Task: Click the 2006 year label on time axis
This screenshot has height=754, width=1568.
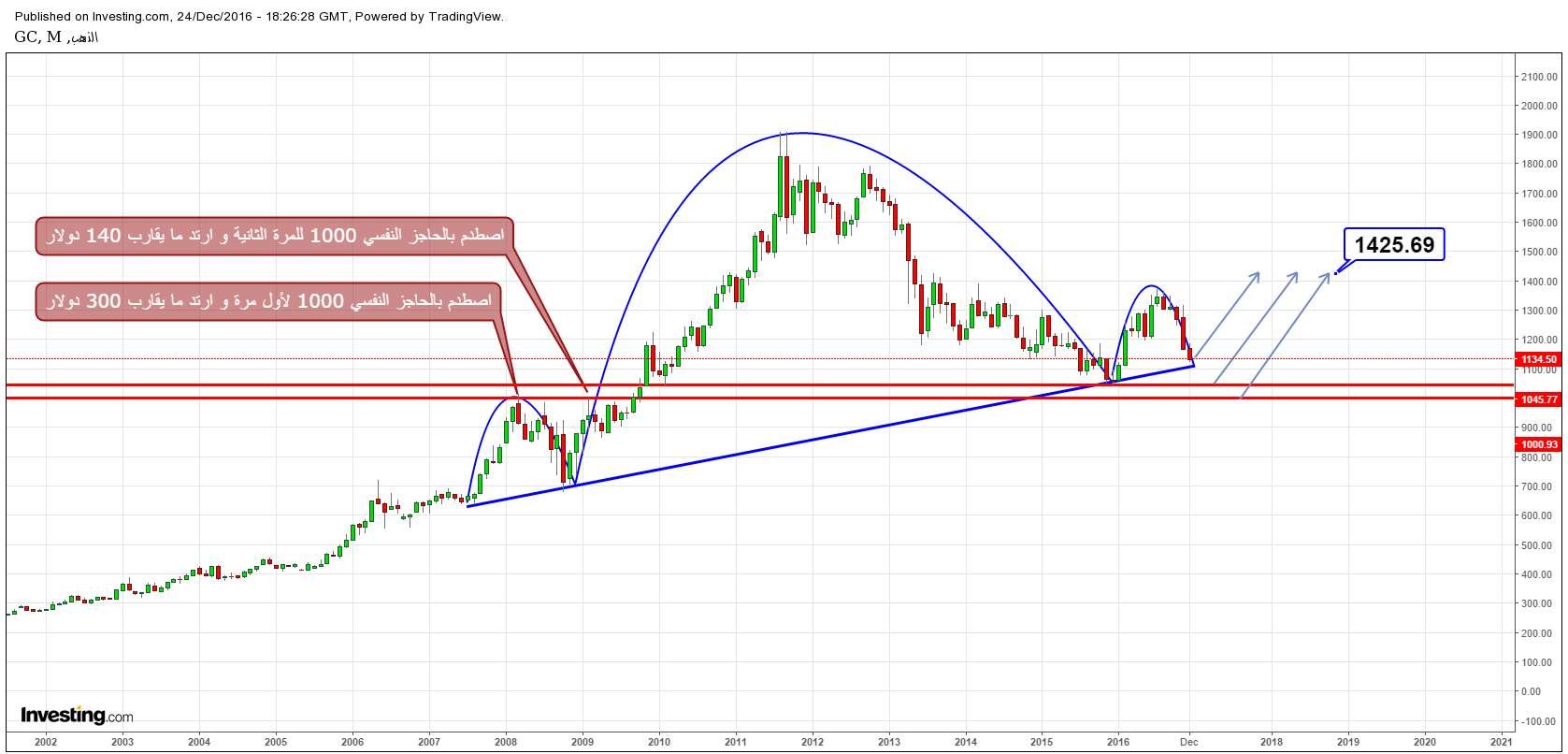Action: [352, 741]
